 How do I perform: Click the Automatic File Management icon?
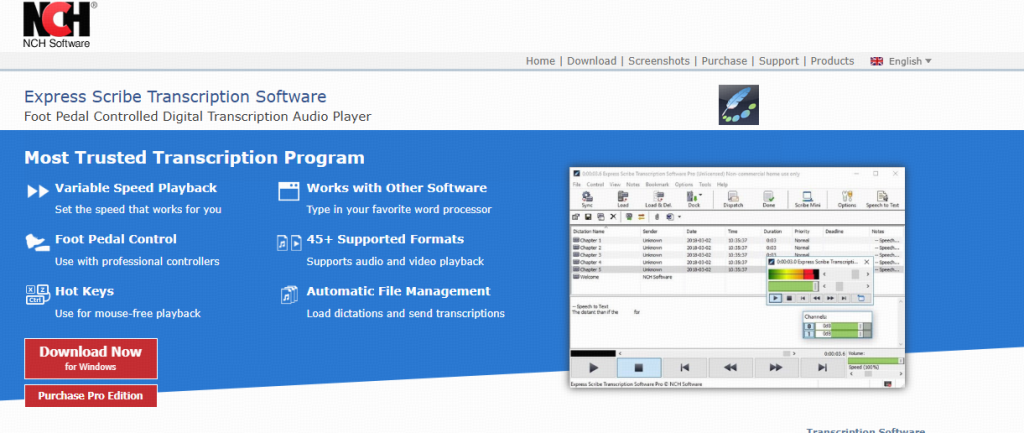(289, 295)
